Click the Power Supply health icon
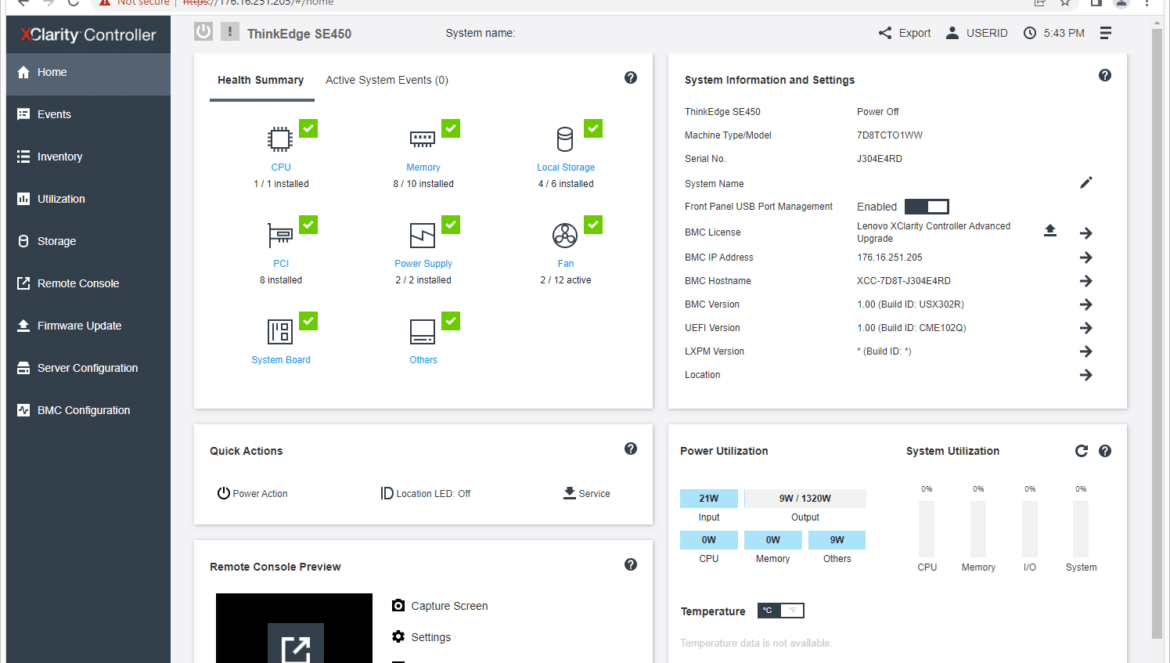Screen dimensions: 1170x663 coord(422,236)
